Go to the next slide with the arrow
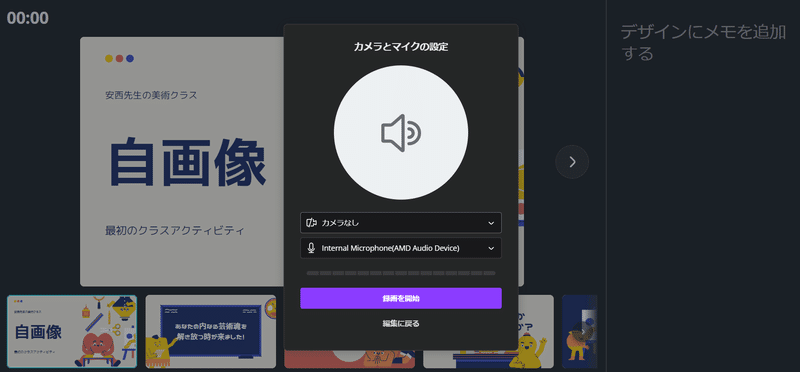 click(572, 162)
